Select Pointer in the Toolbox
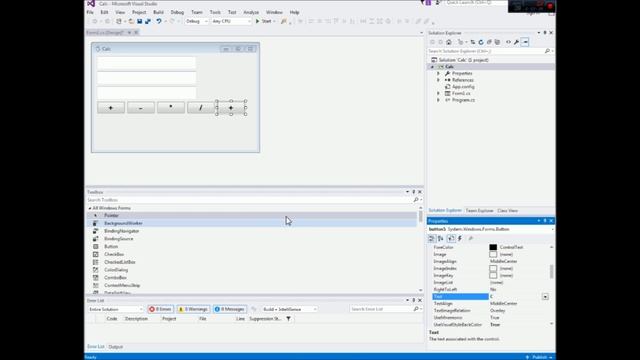Image resolution: width=640 pixels, height=360 pixels. tap(251, 216)
